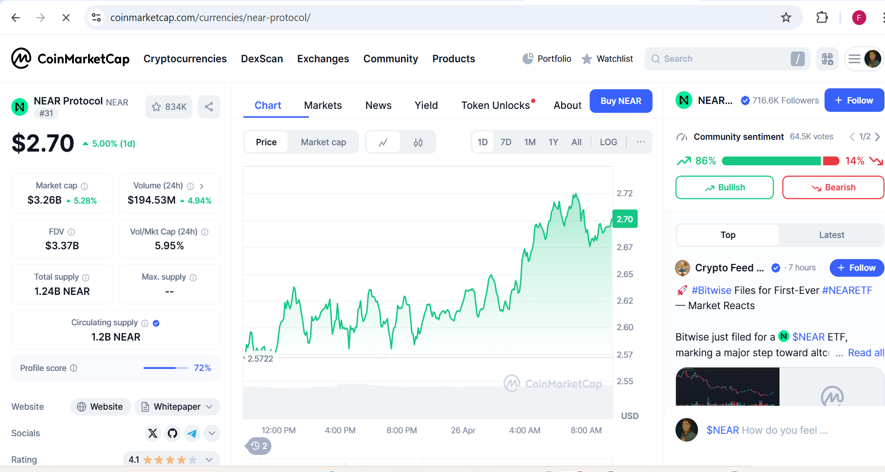Add NEAR to watchlist 834K star
Viewport: 885px width, 472px height.
point(169,107)
